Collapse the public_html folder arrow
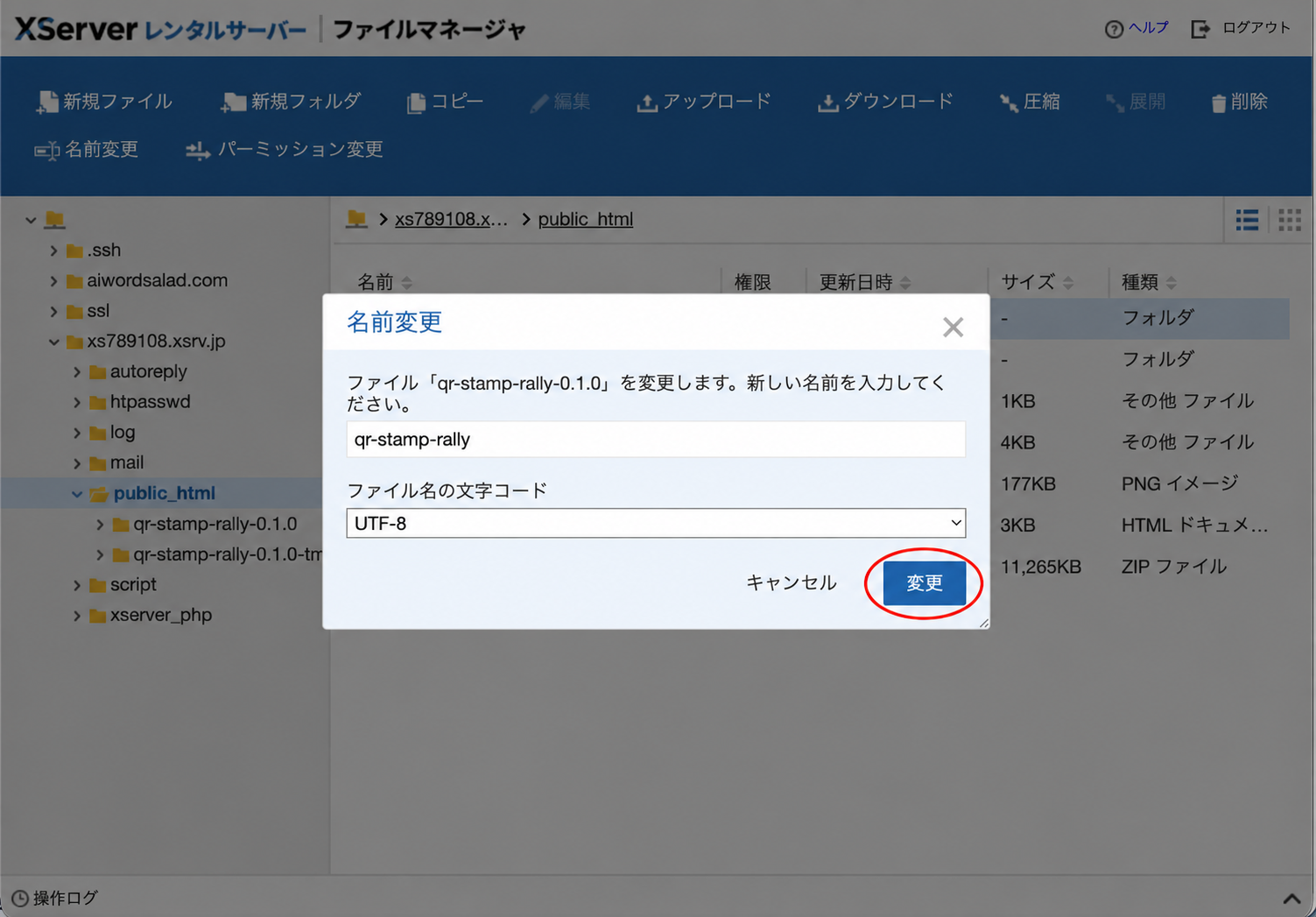Screen dimensions: 1316x917 [77, 494]
